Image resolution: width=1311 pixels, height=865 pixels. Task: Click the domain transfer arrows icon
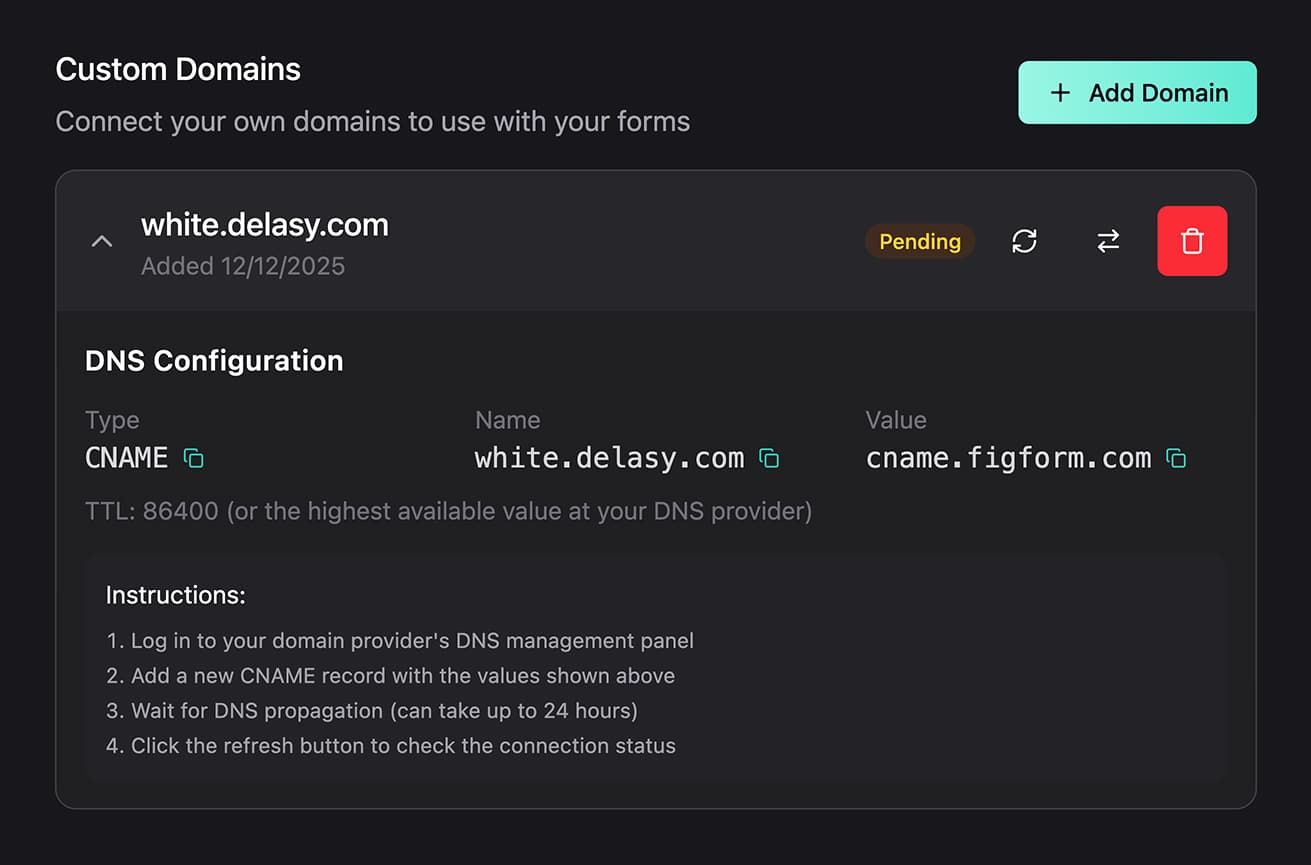(x=1108, y=241)
